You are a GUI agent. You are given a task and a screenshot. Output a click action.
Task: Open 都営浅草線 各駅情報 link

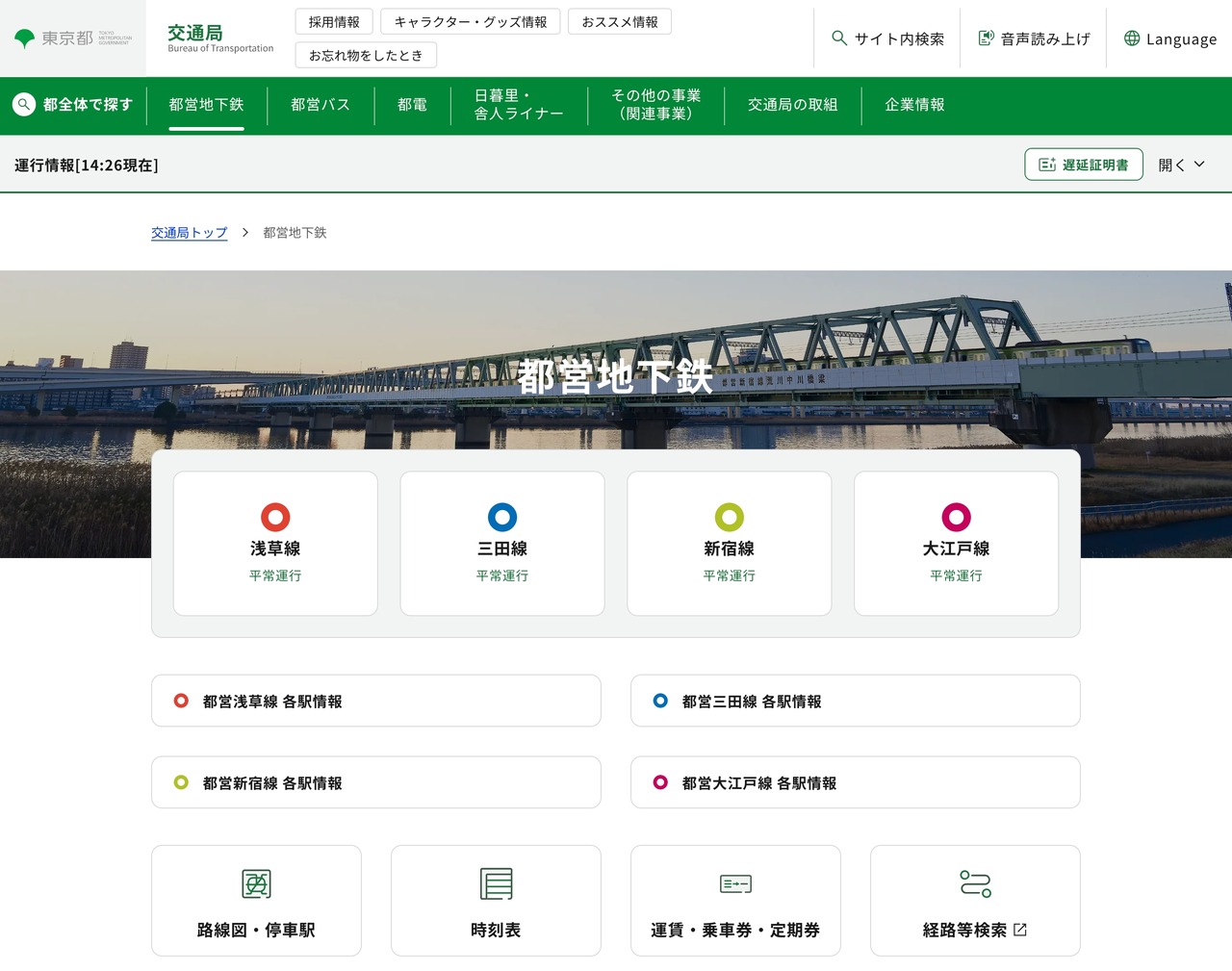point(376,701)
